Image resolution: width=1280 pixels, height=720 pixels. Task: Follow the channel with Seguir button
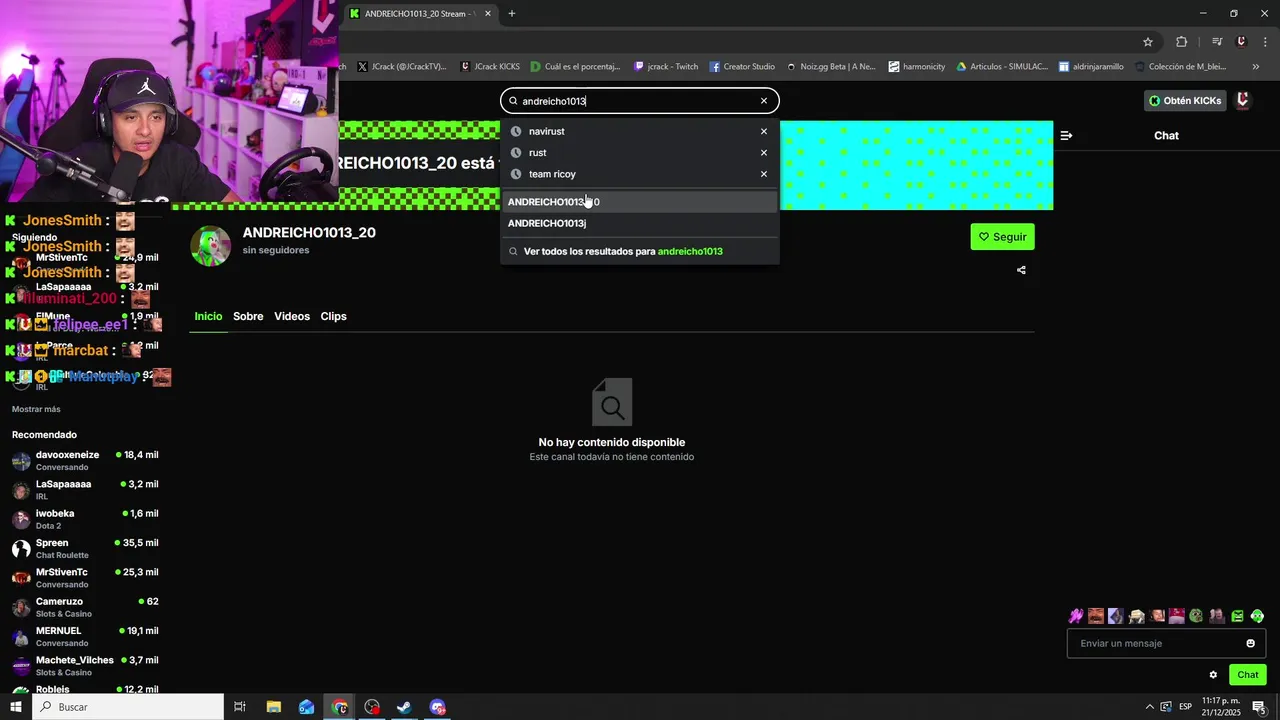(1002, 237)
